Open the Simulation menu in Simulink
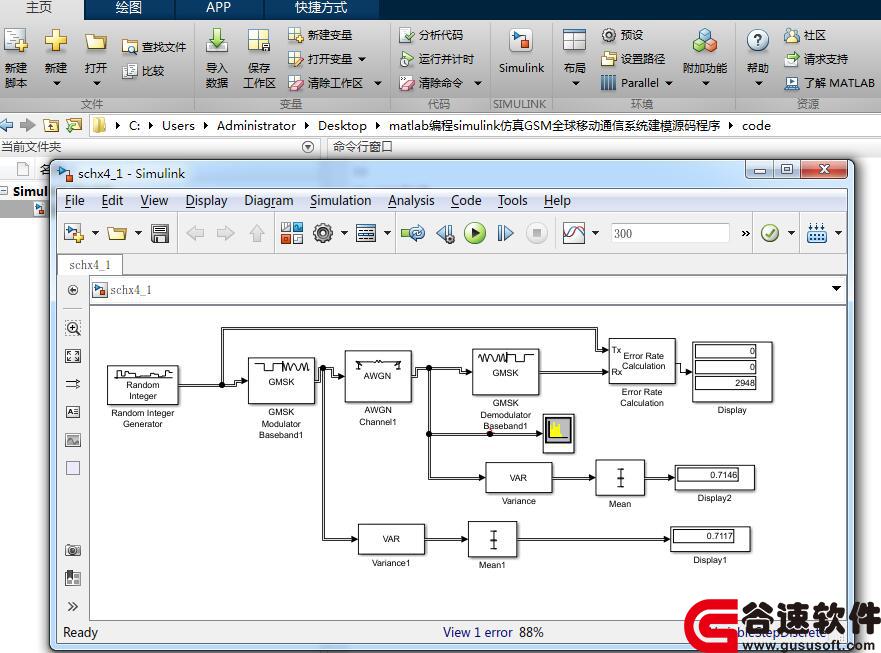 pos(340,201)
